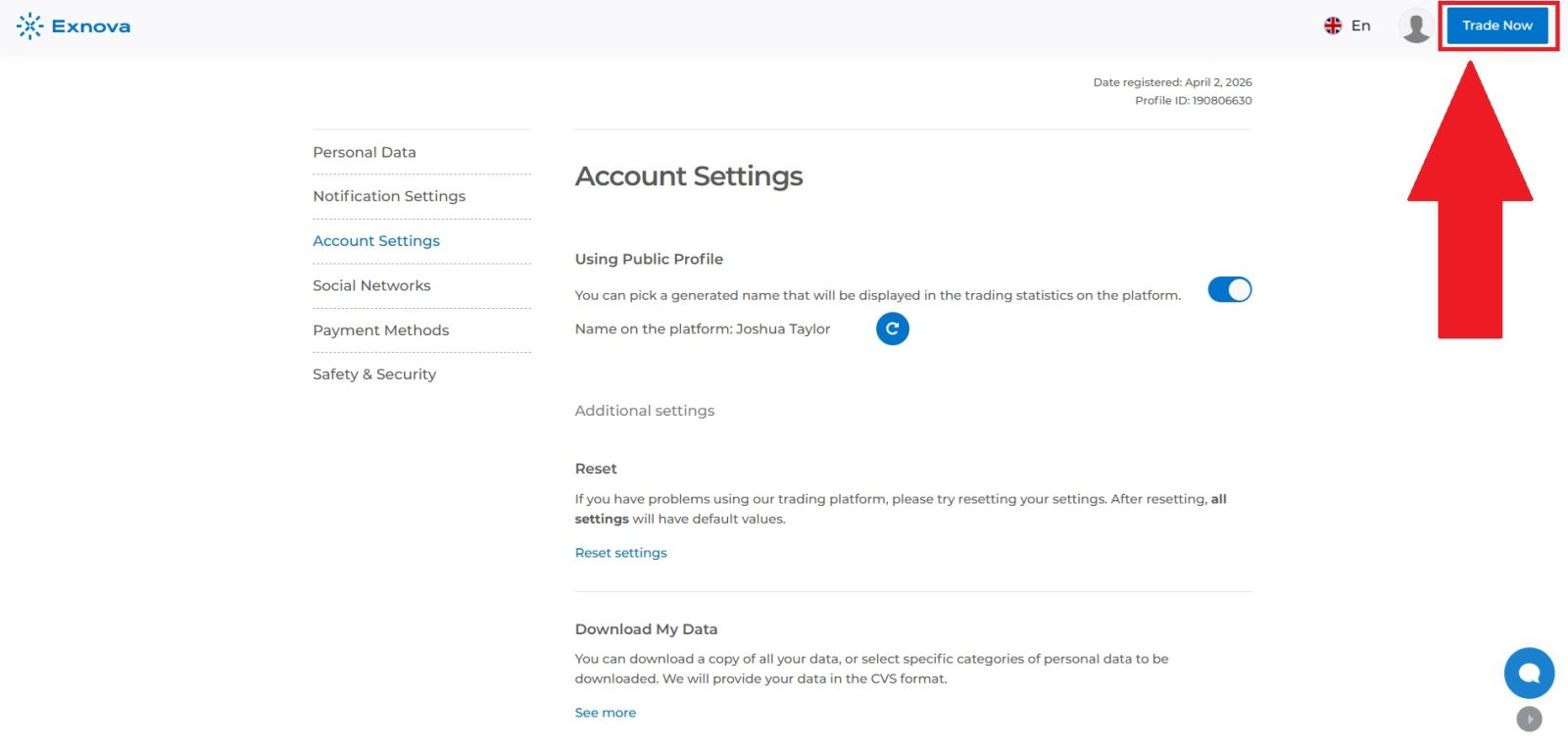Select Account Settings in sidebar
Viewport: 1568px width, 751px height.
(376, 241)
